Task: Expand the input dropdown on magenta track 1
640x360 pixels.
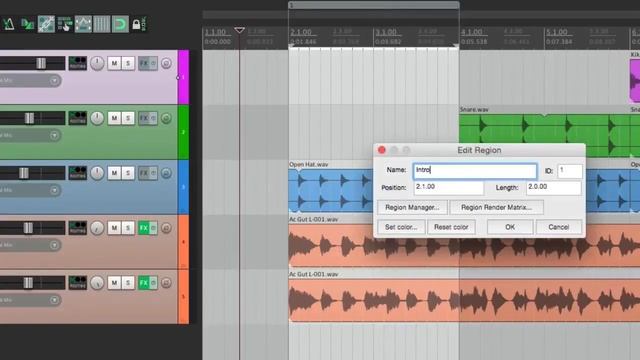Action: point(54,80)
